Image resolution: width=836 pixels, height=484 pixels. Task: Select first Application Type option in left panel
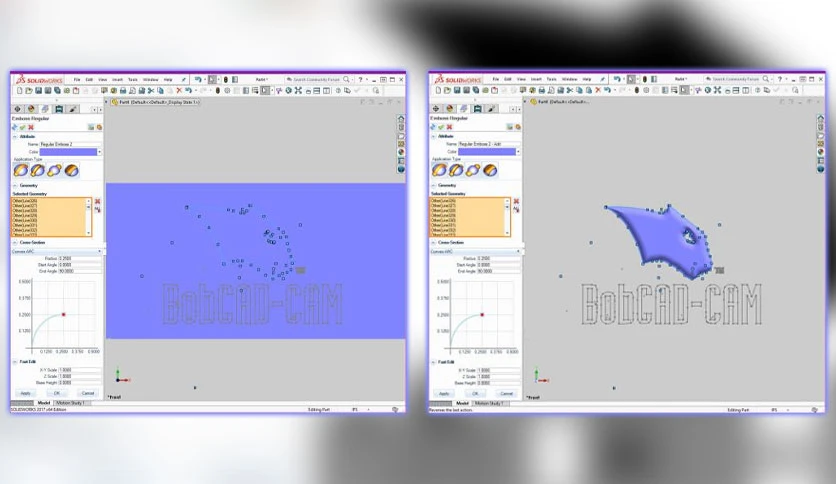tap(21, 171)
